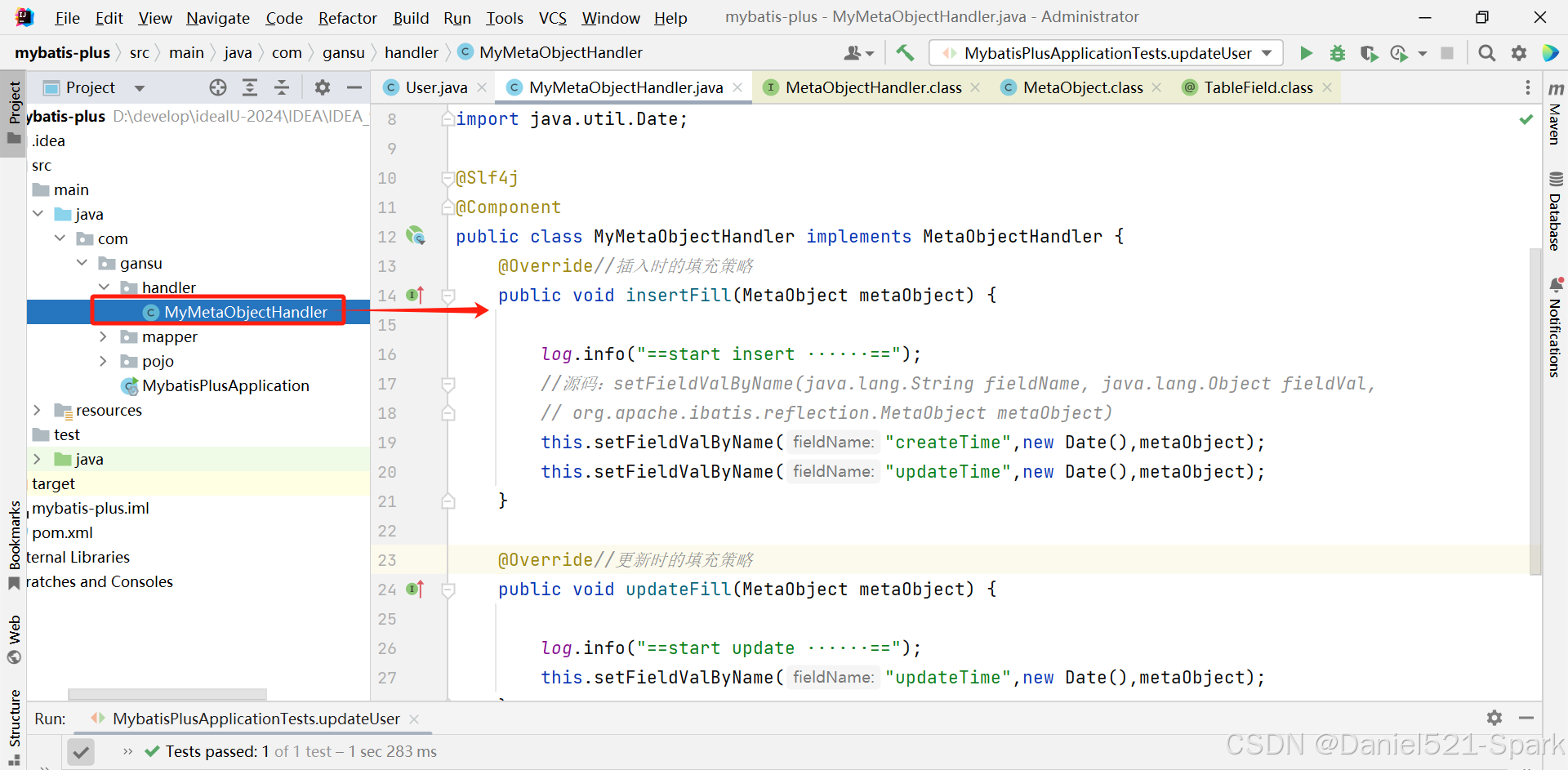Expand the resources folder node
The image size is (1568, 770).
tap(37, 410)
